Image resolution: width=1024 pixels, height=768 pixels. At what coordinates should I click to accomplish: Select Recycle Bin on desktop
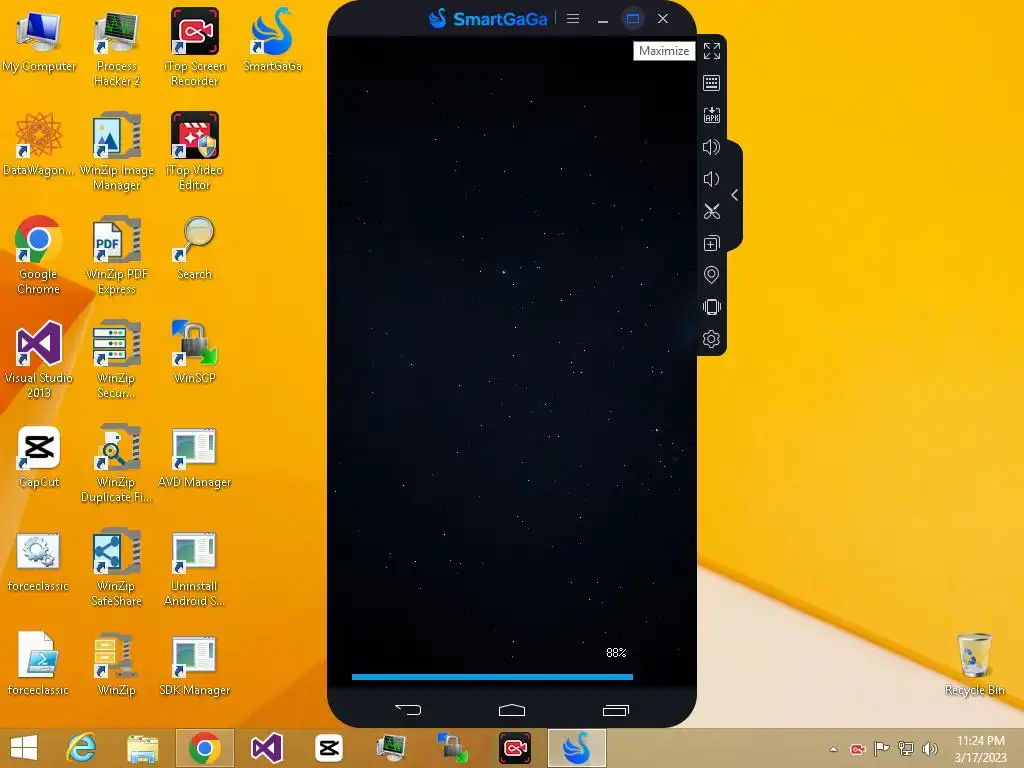point(974,664)
